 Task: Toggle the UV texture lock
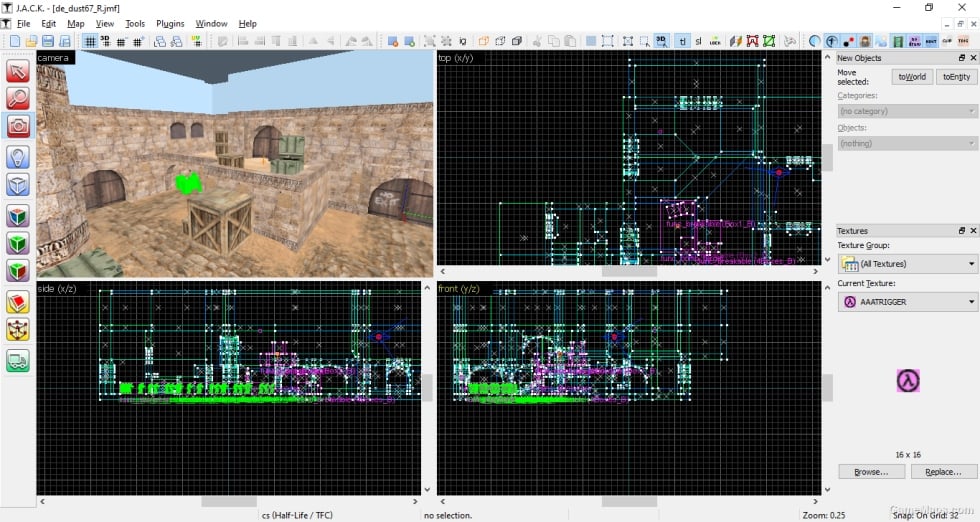pos(197,41)
